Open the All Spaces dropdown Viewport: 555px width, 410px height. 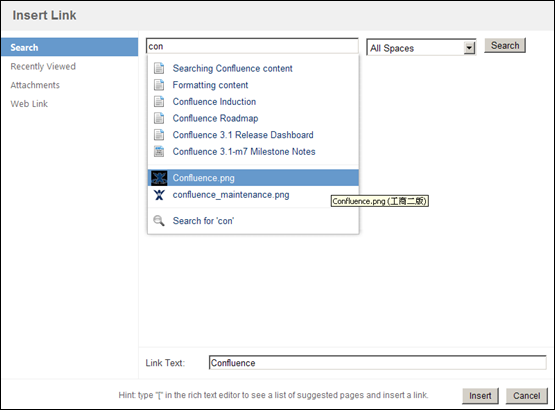[421, 48]
